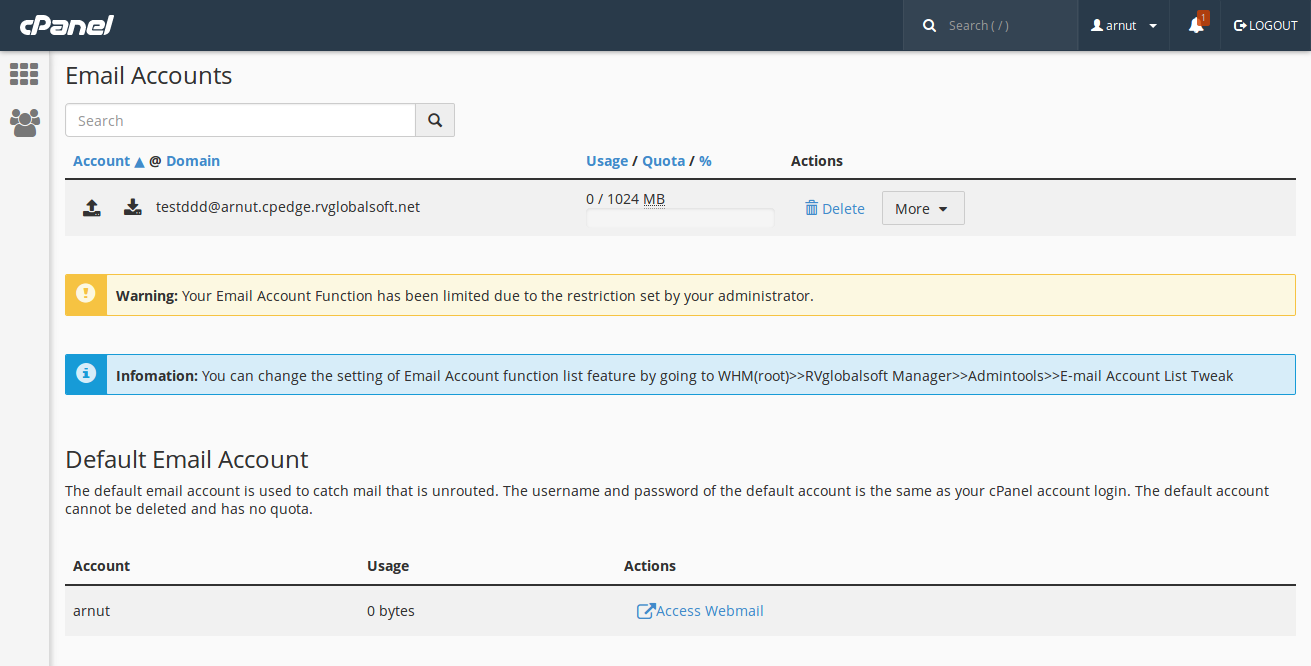
Task: Click the trash icon to delete testddd
Action: [813, 208]
